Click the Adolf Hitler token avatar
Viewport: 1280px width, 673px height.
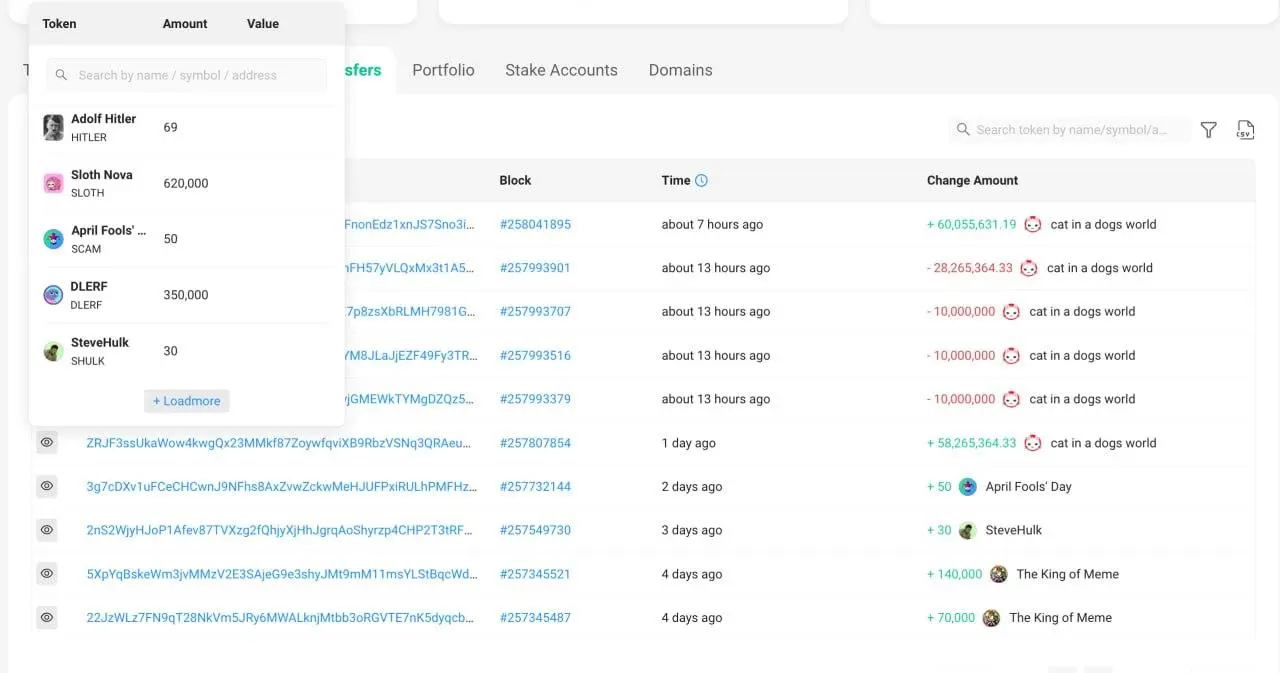(x=53, y=127)
